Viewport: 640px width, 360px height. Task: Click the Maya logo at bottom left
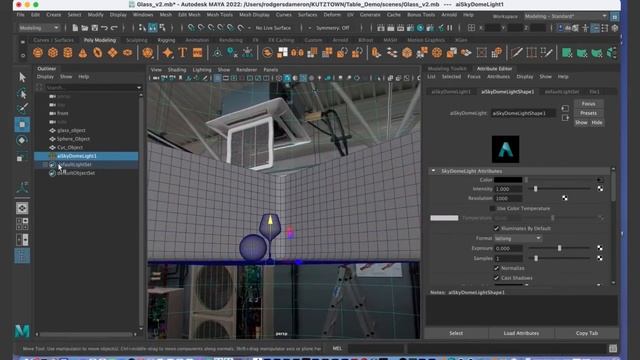pos(22,330)
